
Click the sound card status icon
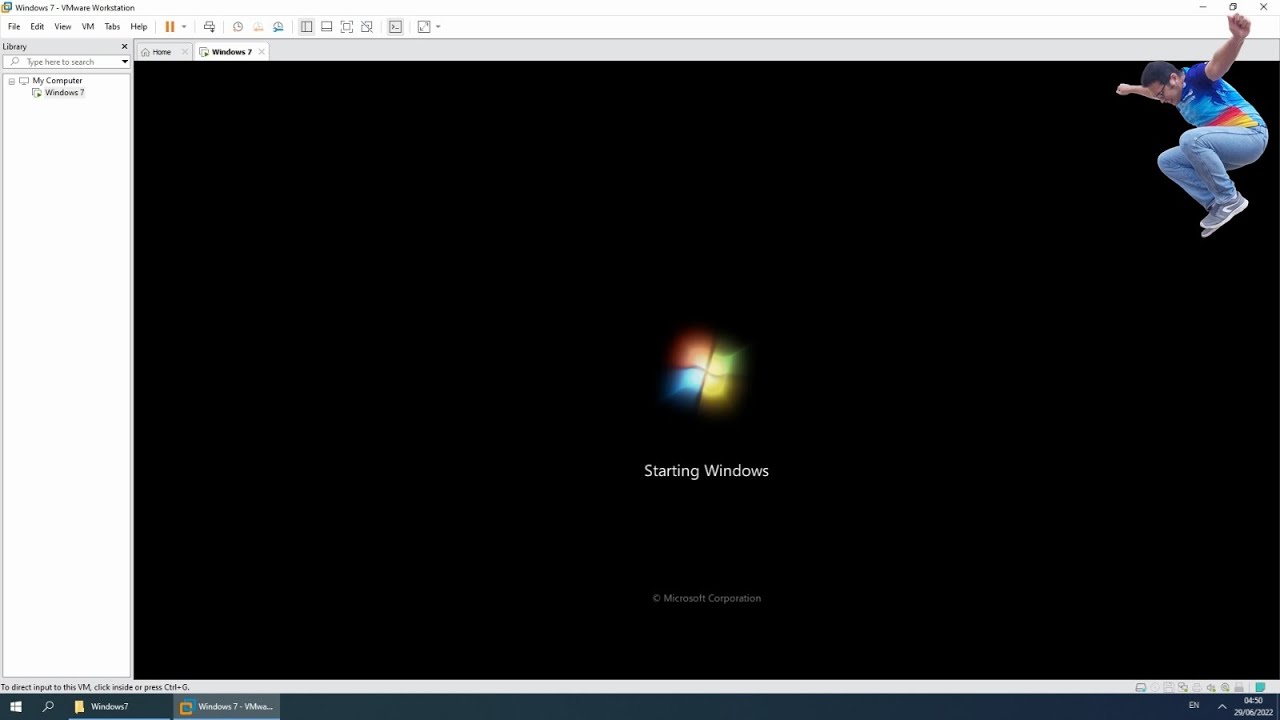tap(1211, 687)
